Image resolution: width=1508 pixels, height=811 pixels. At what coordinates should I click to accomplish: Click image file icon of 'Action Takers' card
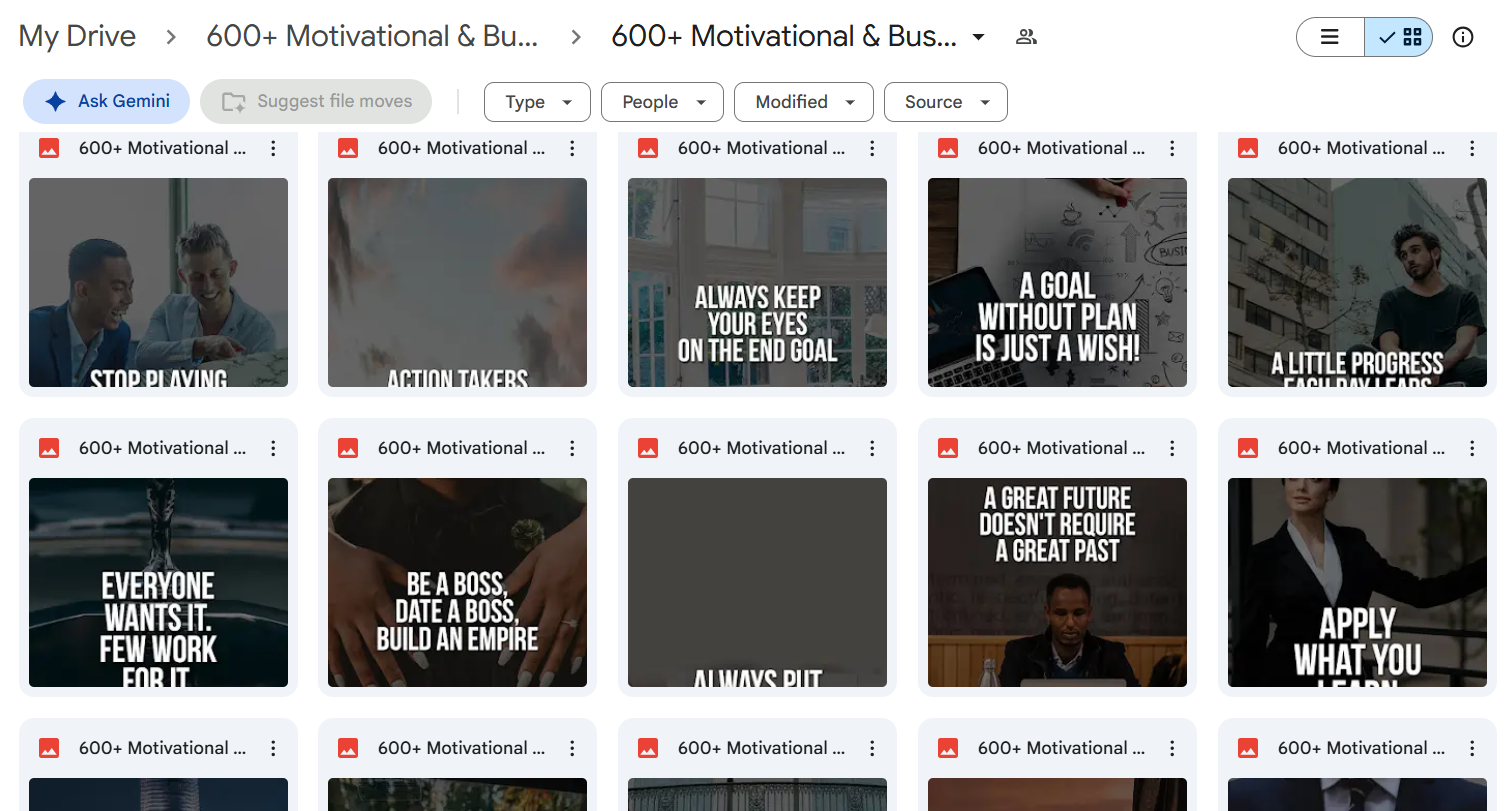pos(348,149)
